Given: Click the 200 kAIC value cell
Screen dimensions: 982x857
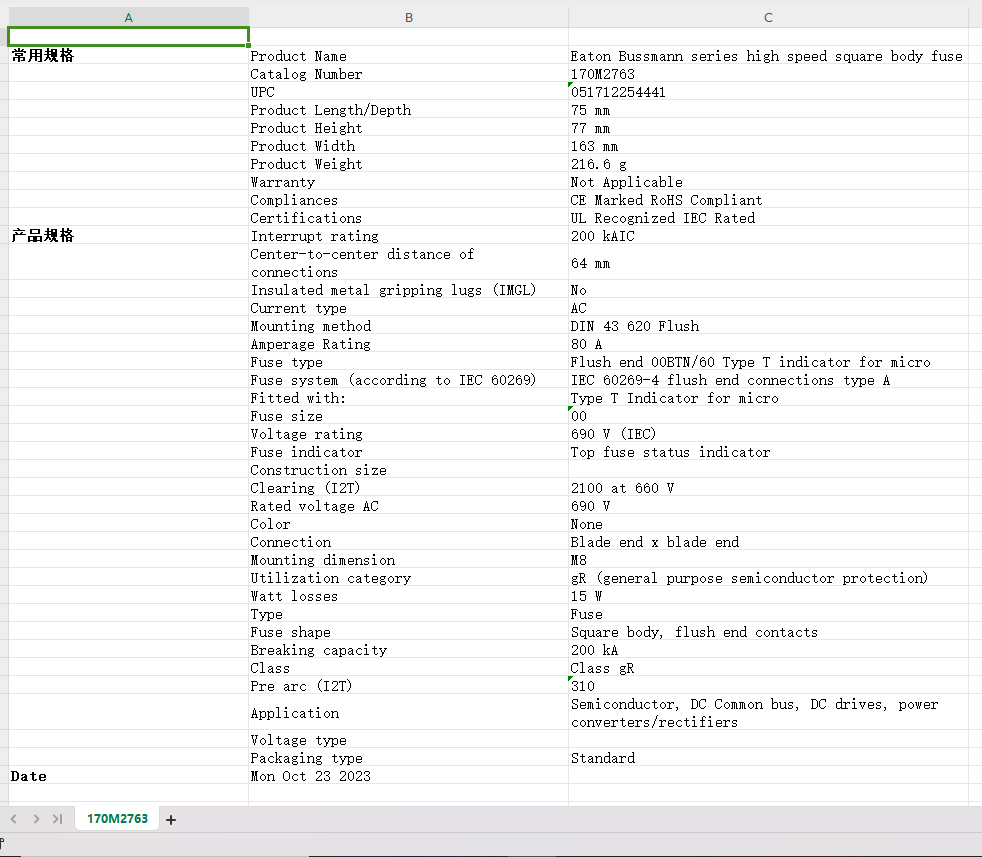Looking at the screenshot, I should (x=768, y=236).
